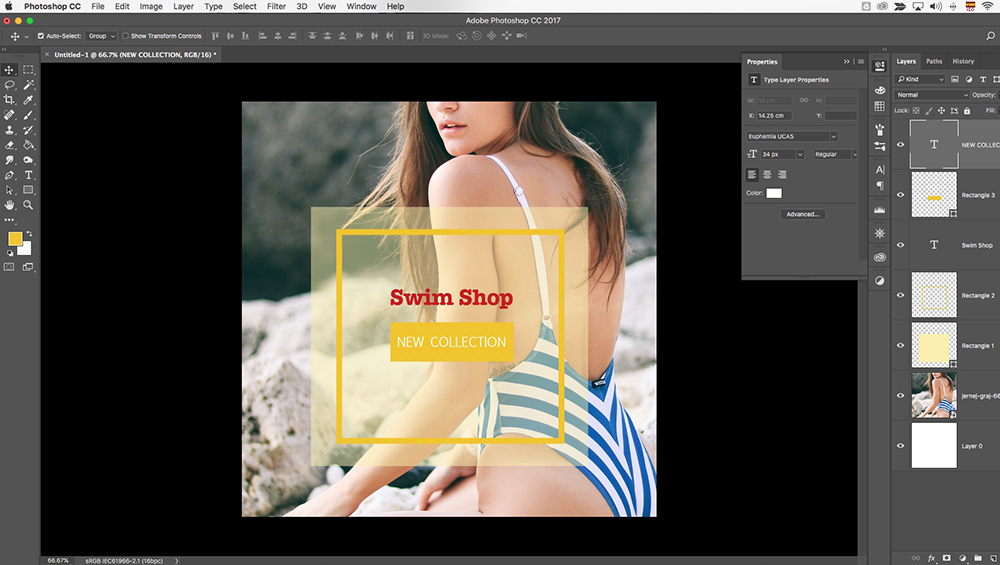Screen dimensions: 1000x565
Task: Open Paragraph panel icon in dock
Action: click(x=880, y=186)
